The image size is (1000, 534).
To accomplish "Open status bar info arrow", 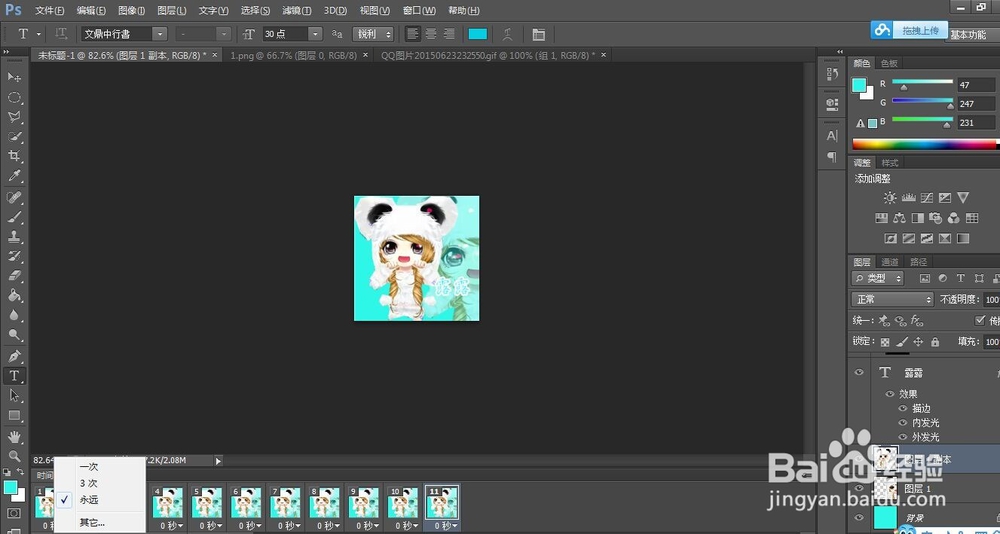I will pos(218,461).
